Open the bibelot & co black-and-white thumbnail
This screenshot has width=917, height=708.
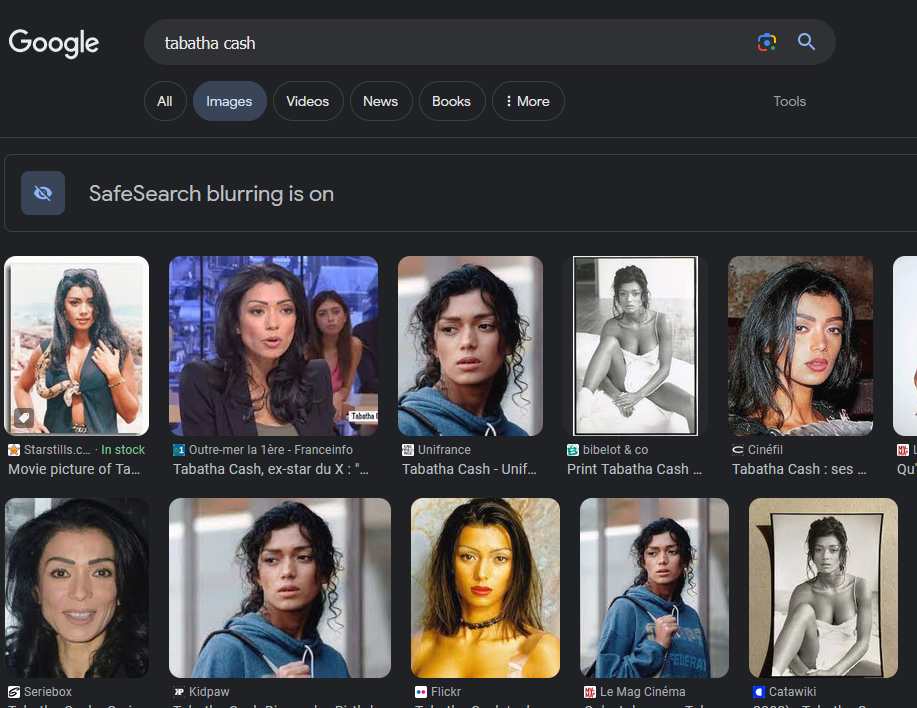tap(635, 346)
